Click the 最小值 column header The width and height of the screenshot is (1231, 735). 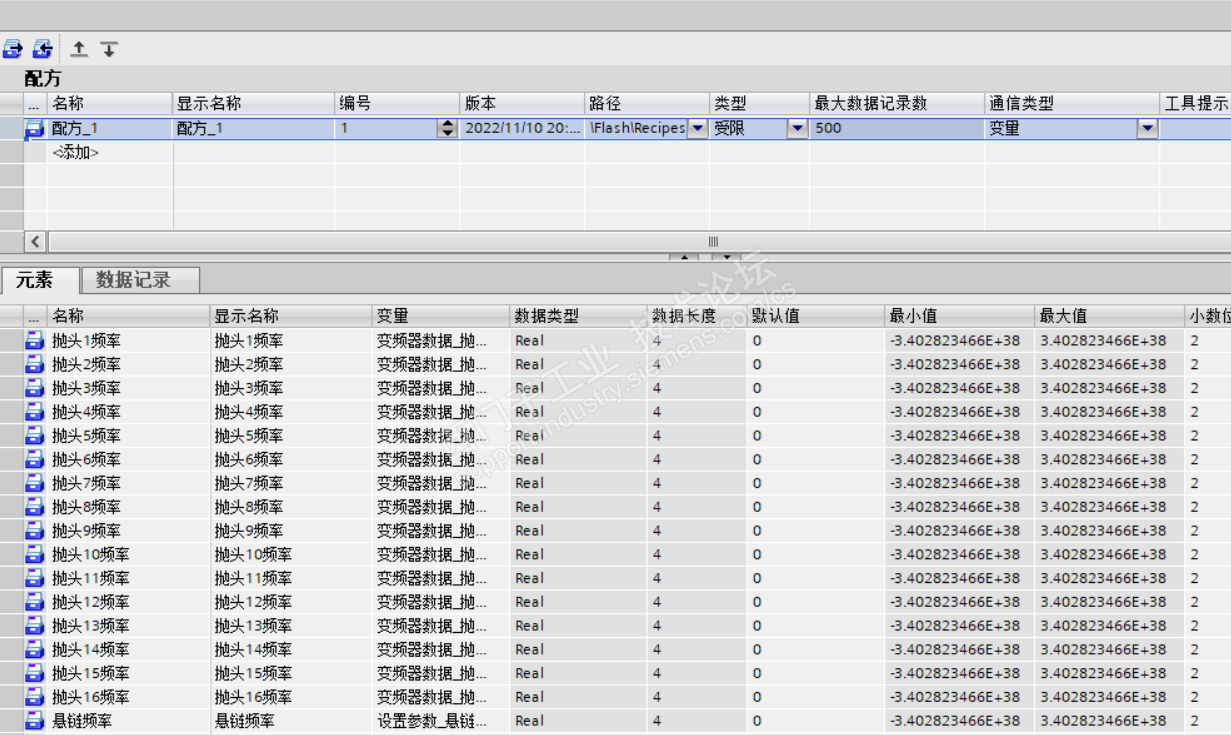[x=959, y=316]
